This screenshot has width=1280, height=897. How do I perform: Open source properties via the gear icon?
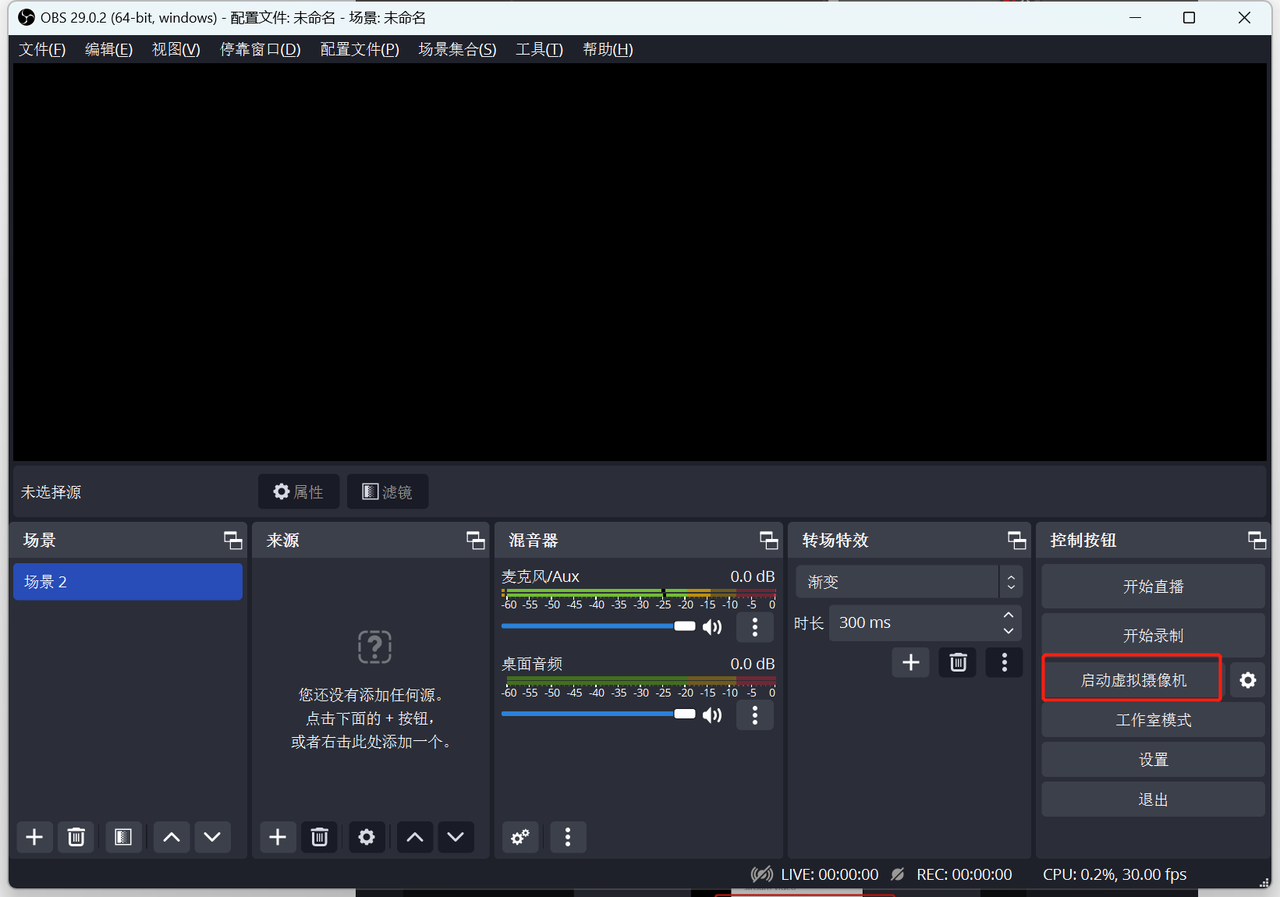366,837
